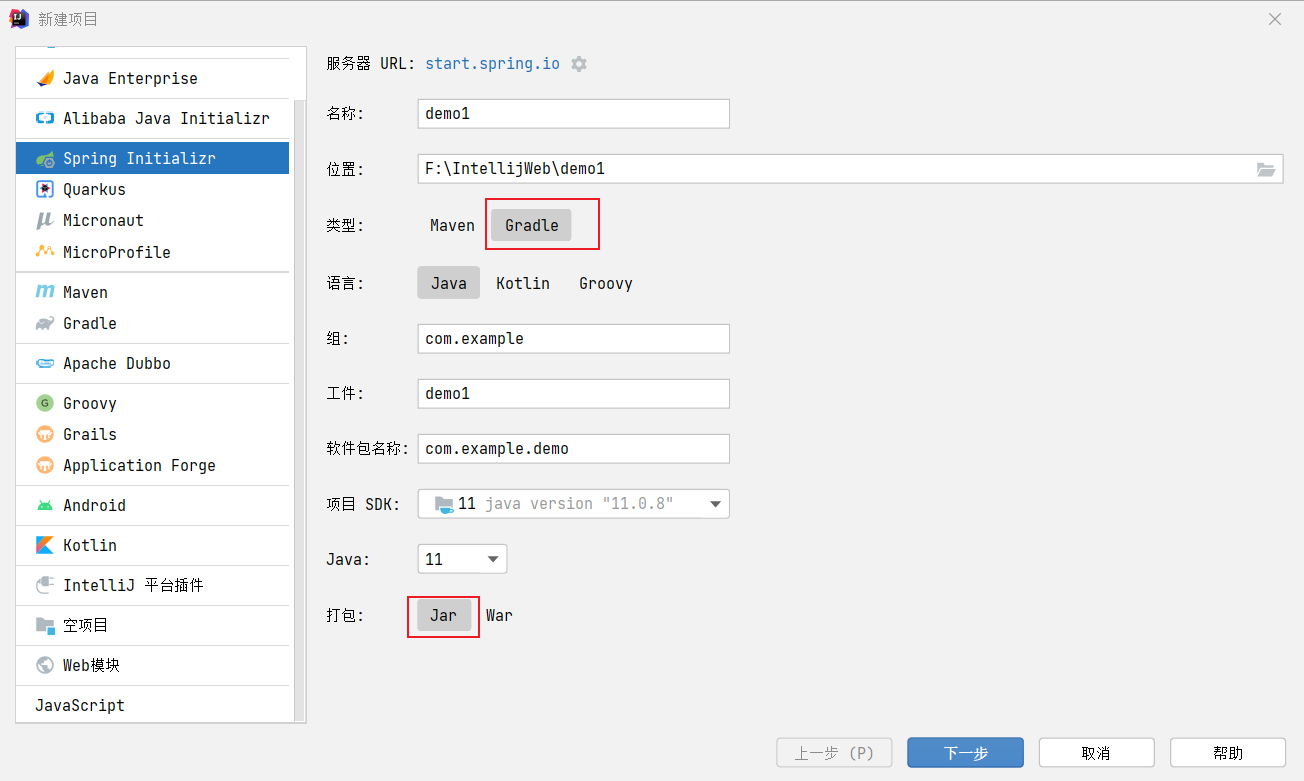Click the Alibaba Java Initializr icon
This screenshot has height=781, width=1304.
click(x=45, y=118)
